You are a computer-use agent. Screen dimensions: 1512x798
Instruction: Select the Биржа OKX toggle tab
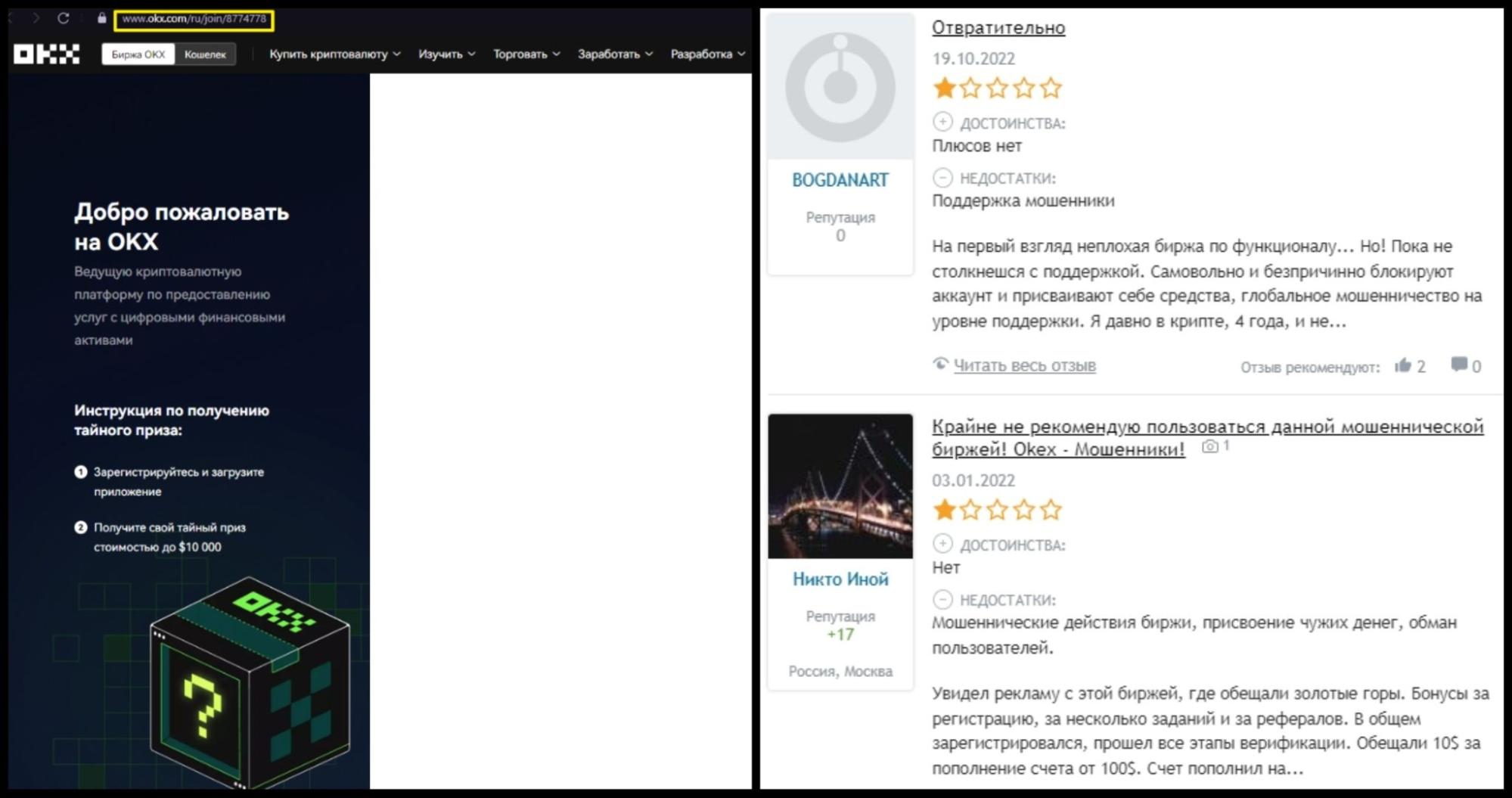tap(138, 54)
